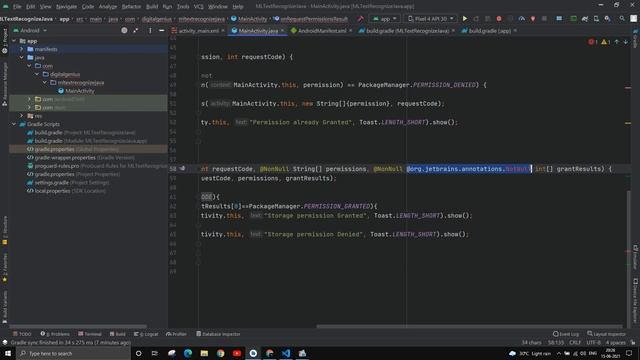The width and height of the screenshot is (640, 360).
Task: Open the Event Log
Action: [x=566, y=334]
